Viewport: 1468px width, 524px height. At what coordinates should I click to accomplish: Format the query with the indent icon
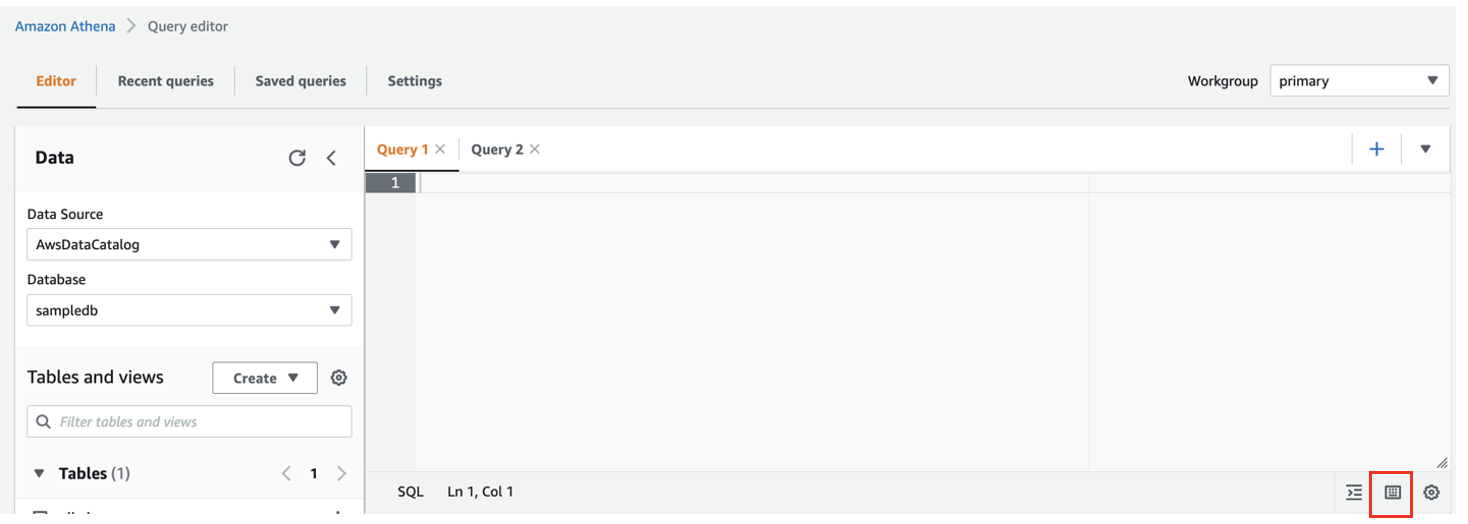[1354, 492]
